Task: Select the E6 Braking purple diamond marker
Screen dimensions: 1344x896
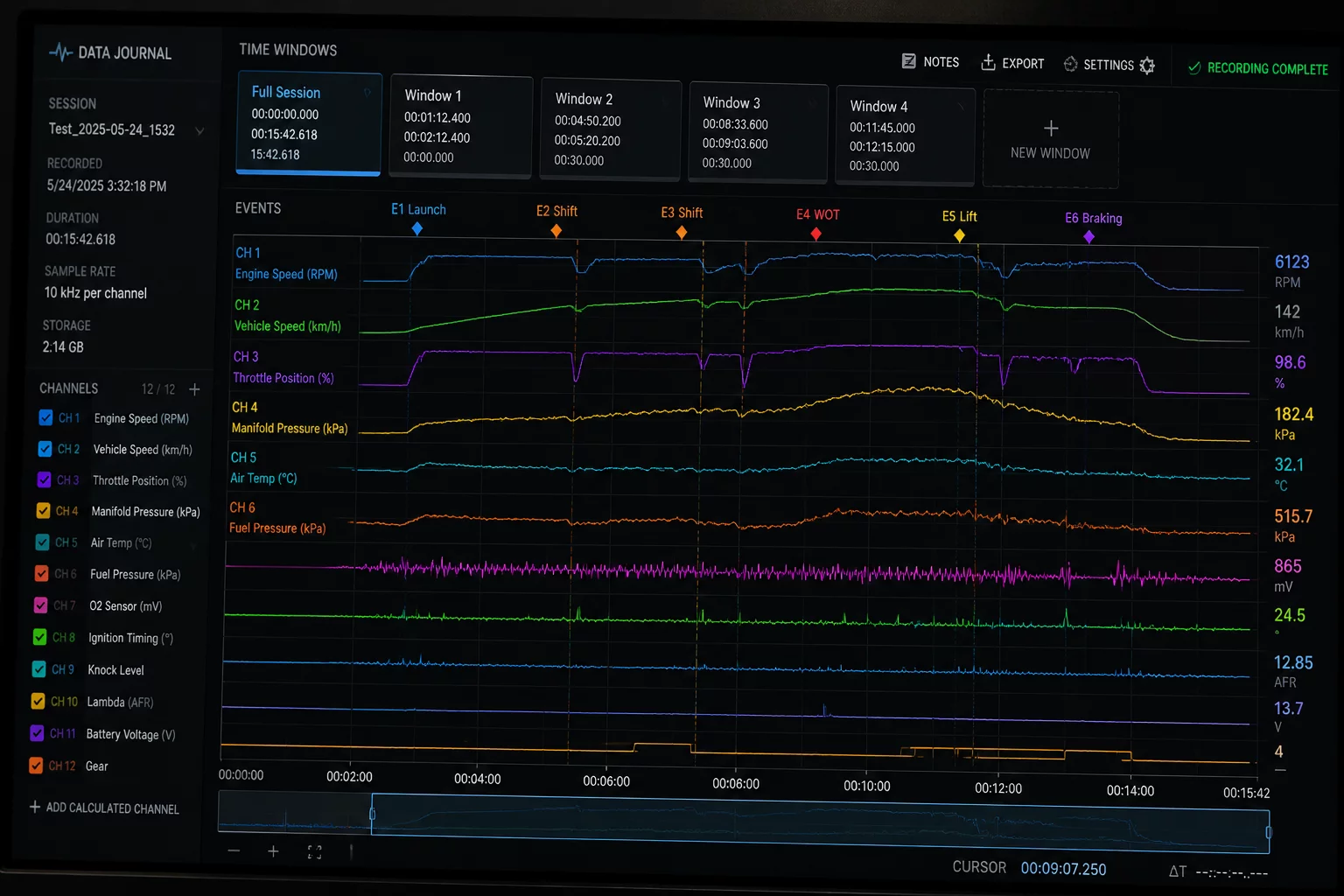Action: [x=1088, y=236]
